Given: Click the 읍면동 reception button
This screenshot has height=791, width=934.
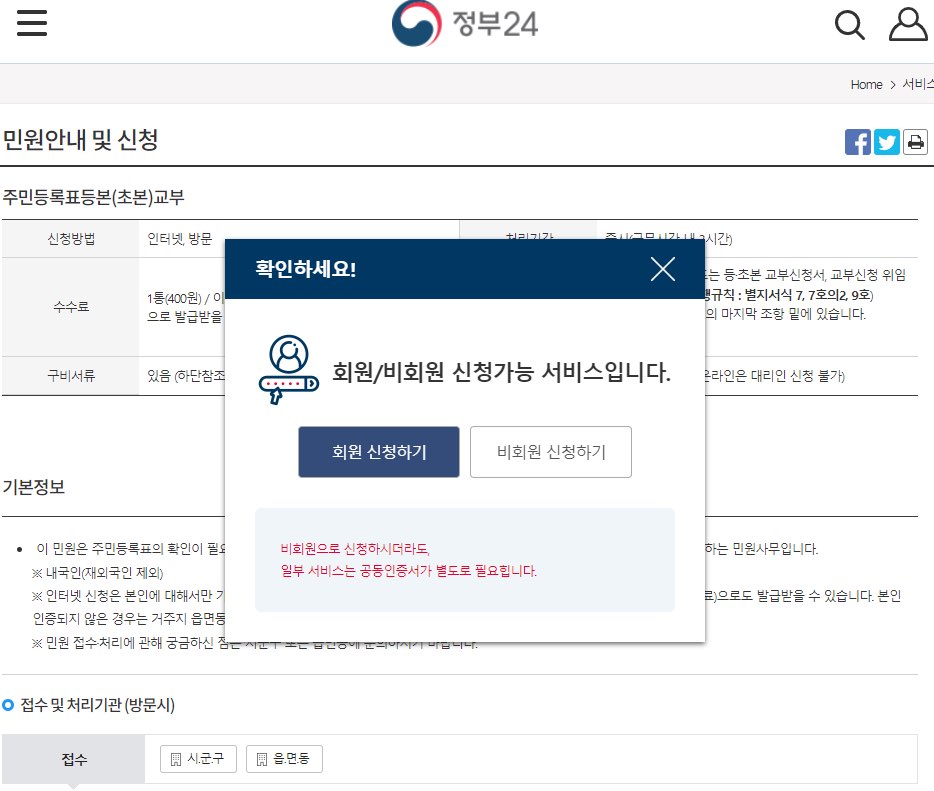Looking at the screenshot, I should tap(283, 758).
